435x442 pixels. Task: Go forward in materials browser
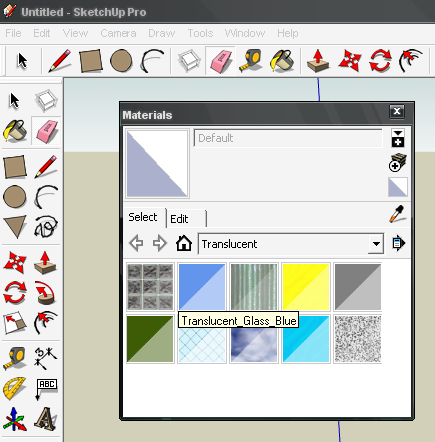pos(160,243)
